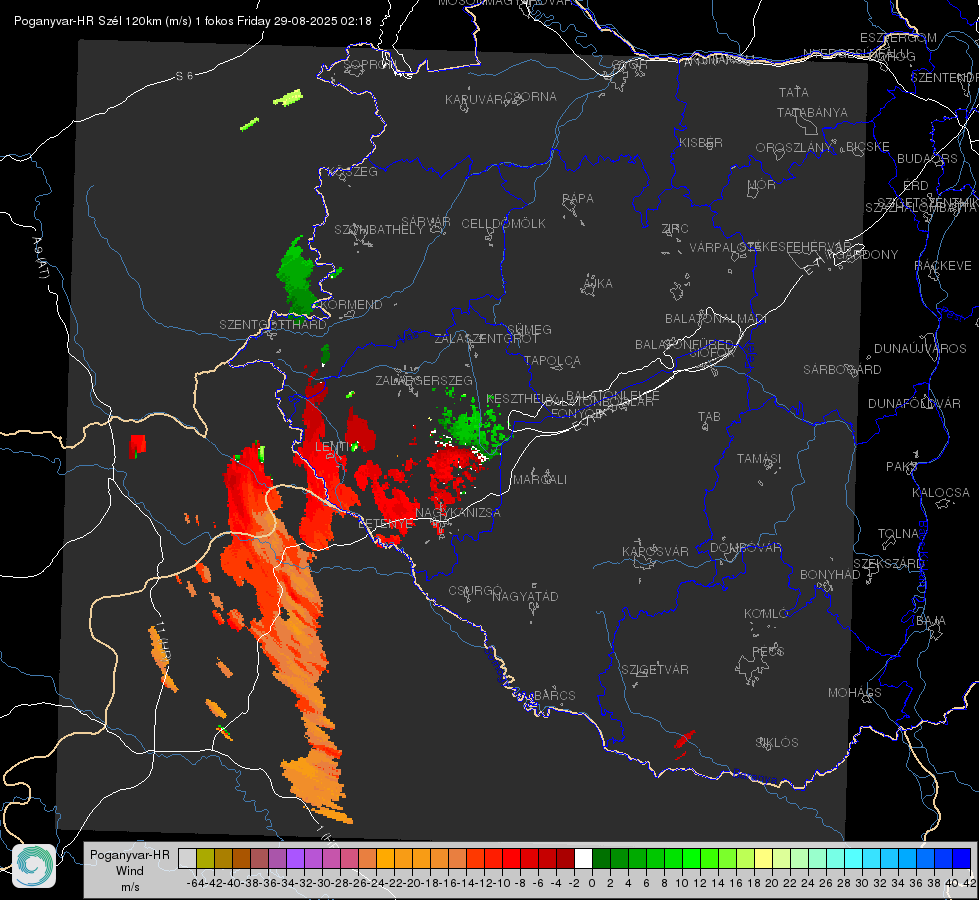Pick the dark blue swatch above 42
This screenshot has width=979, height=900.
pos(962,858)
